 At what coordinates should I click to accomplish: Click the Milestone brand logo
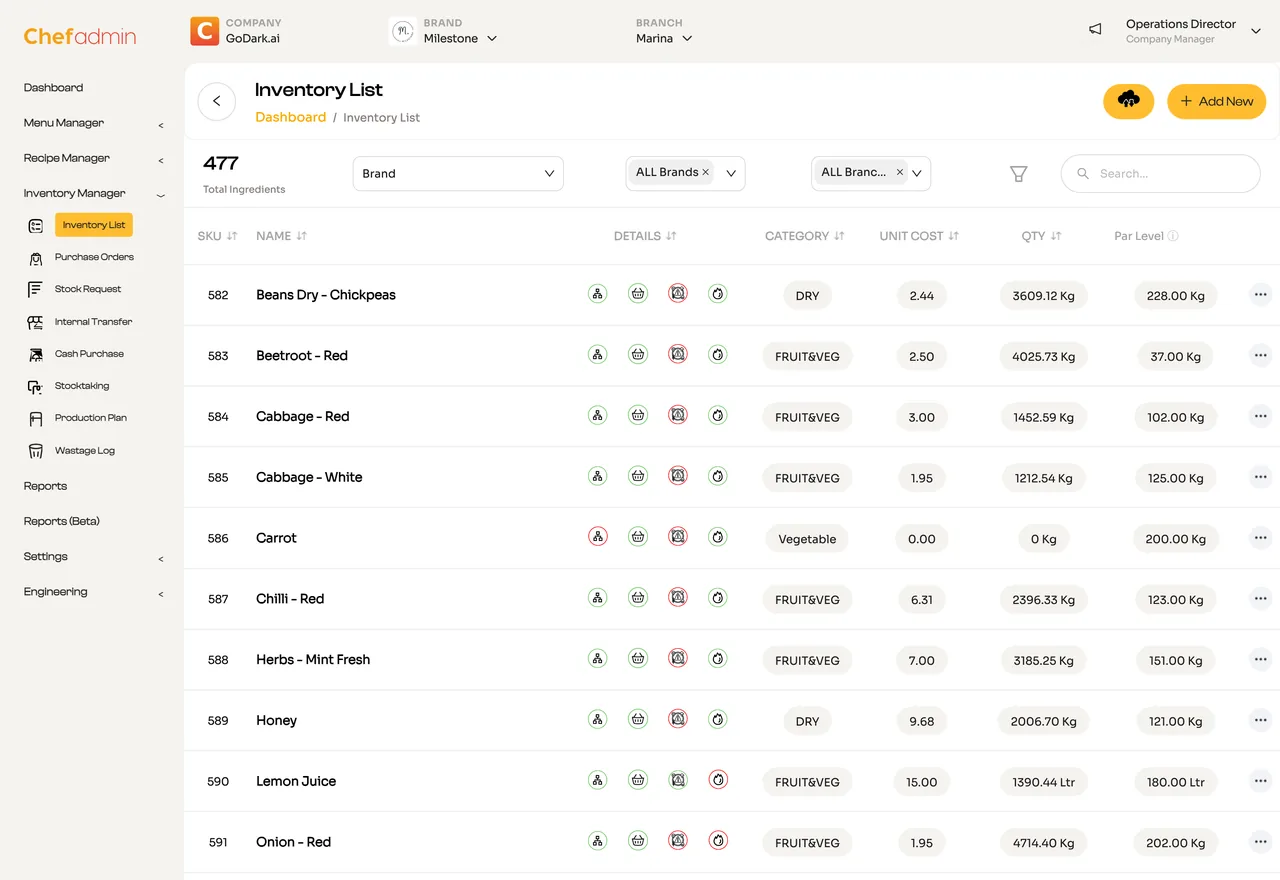click(403, 31)
